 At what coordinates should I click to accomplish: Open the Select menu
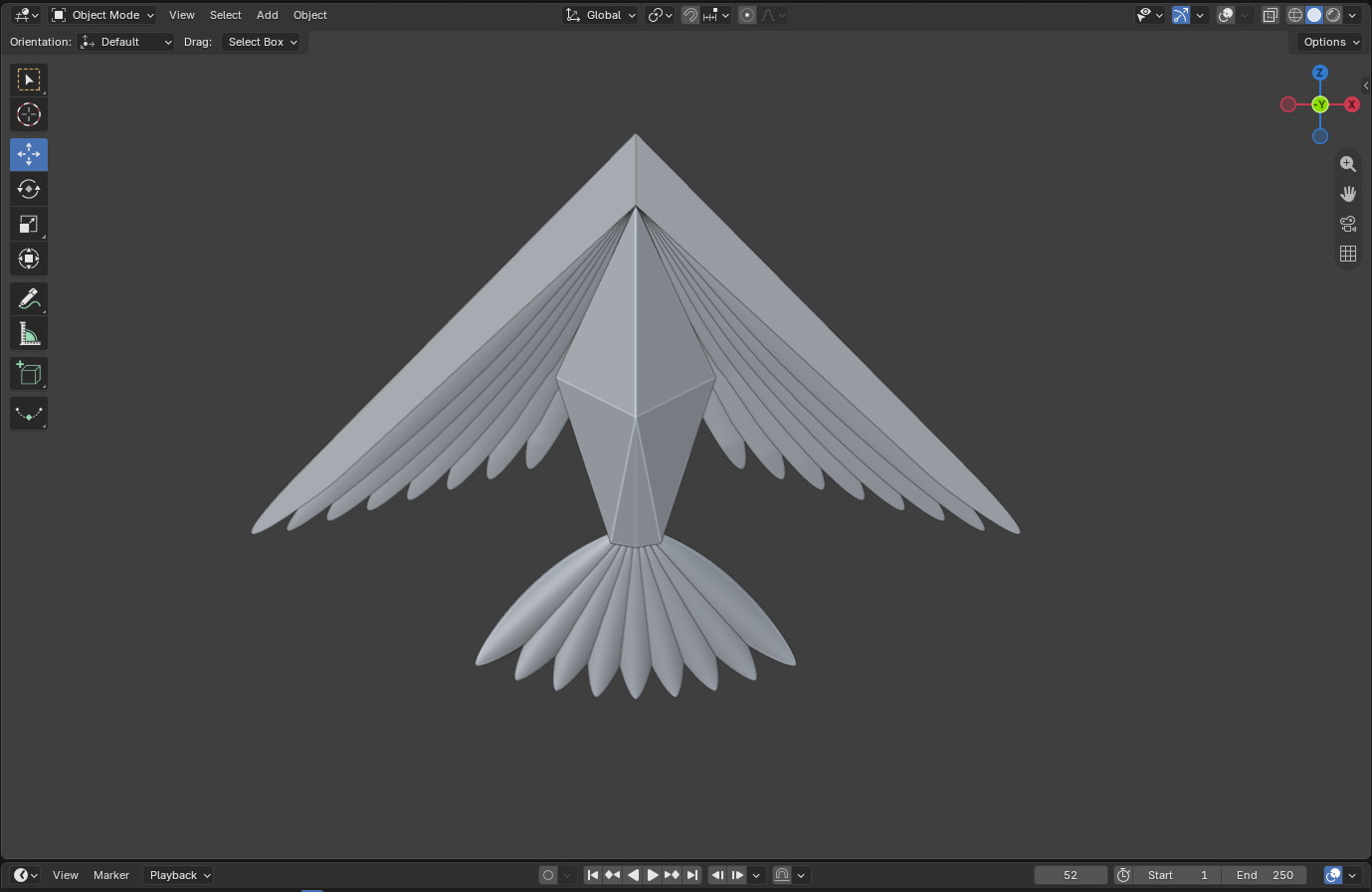[x=226, y=15]
